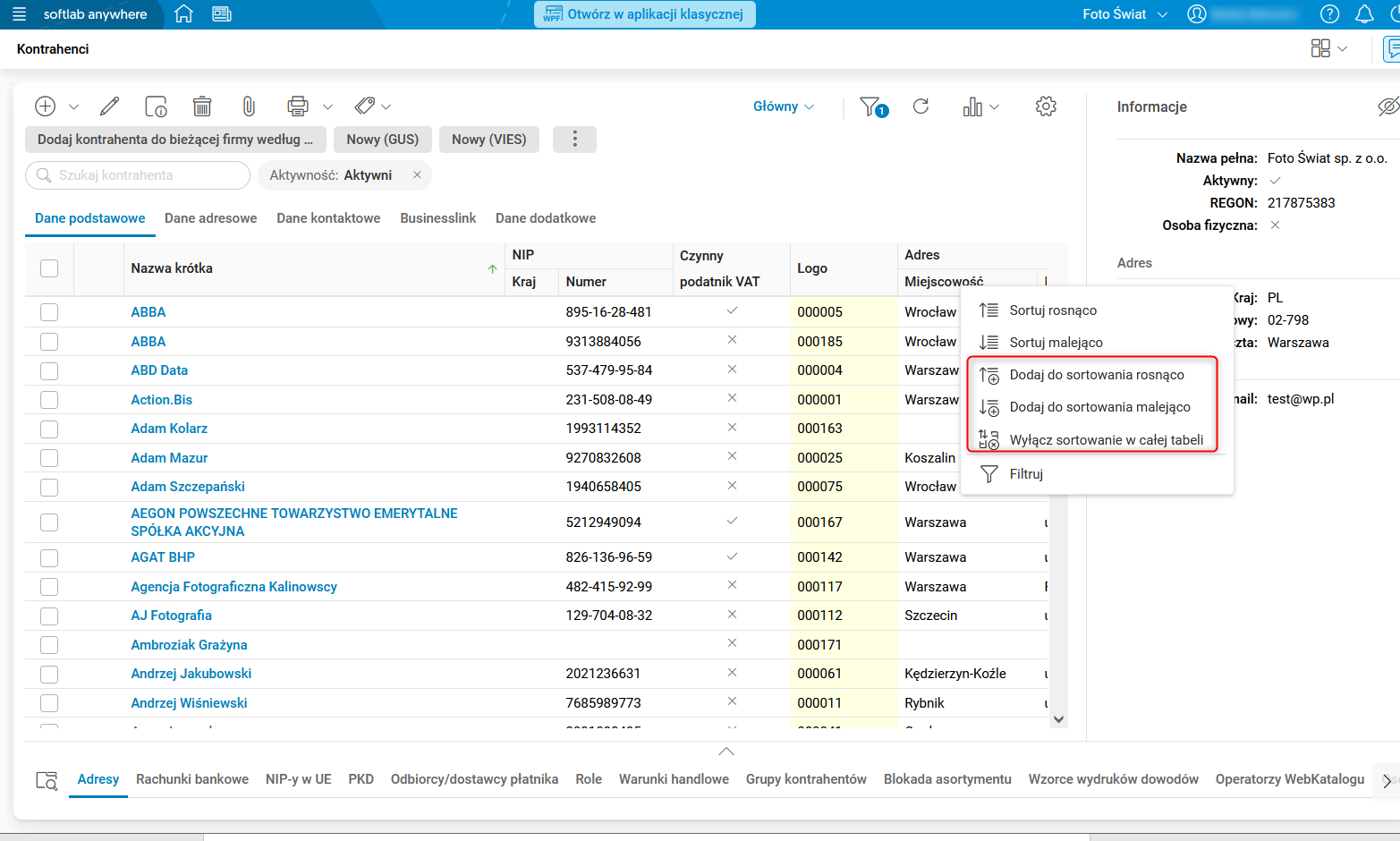The height and width of the screenshot is (841, 1400).
Task: Expand the Główny view dropdown
Action: click(x=784, y=106)
